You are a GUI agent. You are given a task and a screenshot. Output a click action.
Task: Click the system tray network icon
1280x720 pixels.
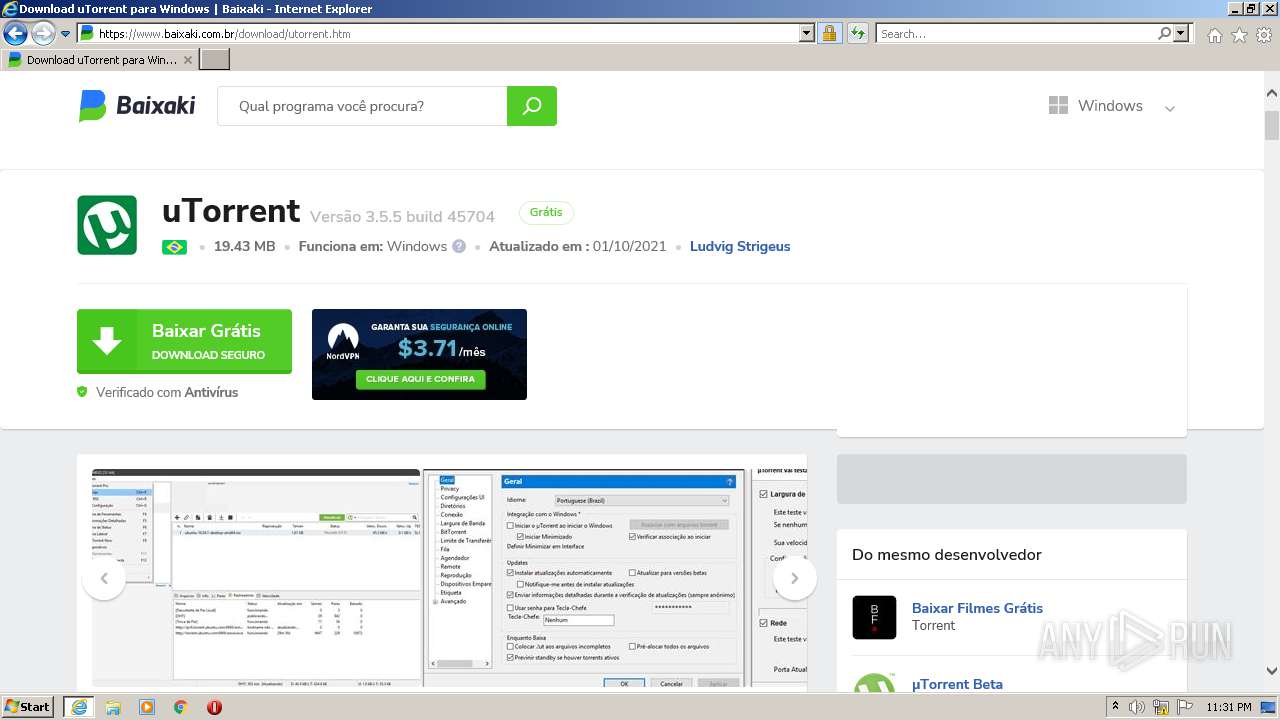[1161, 707]
